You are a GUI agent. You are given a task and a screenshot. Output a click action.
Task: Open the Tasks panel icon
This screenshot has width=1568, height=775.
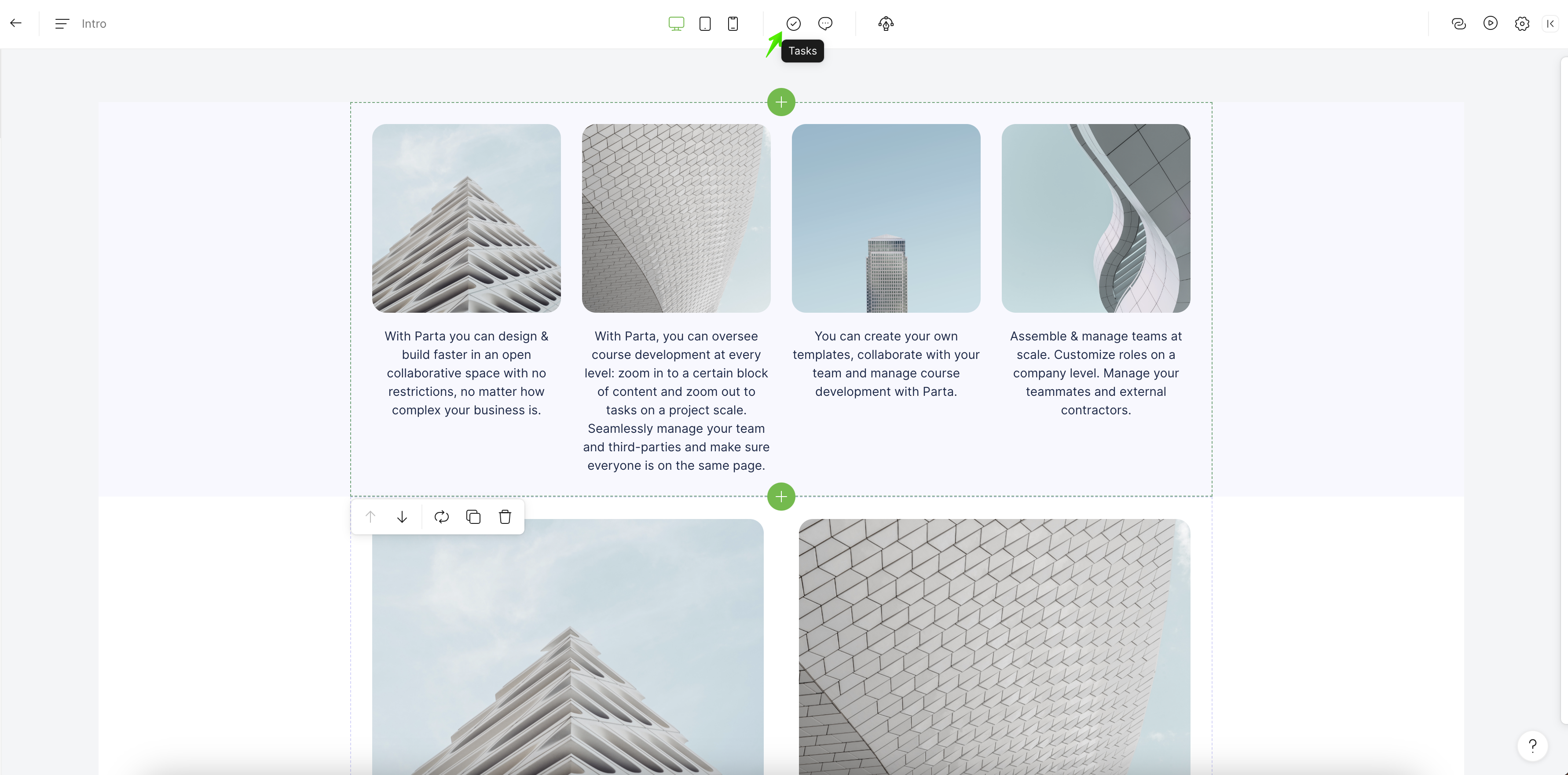click(x=793, y=24)
